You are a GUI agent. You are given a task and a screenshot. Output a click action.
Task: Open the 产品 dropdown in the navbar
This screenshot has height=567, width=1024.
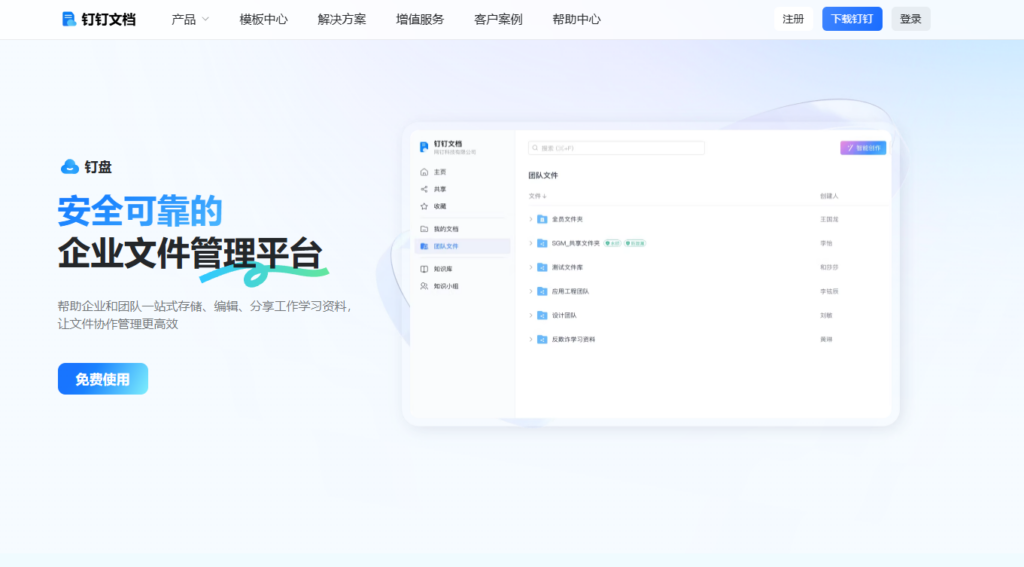point(190,20)
